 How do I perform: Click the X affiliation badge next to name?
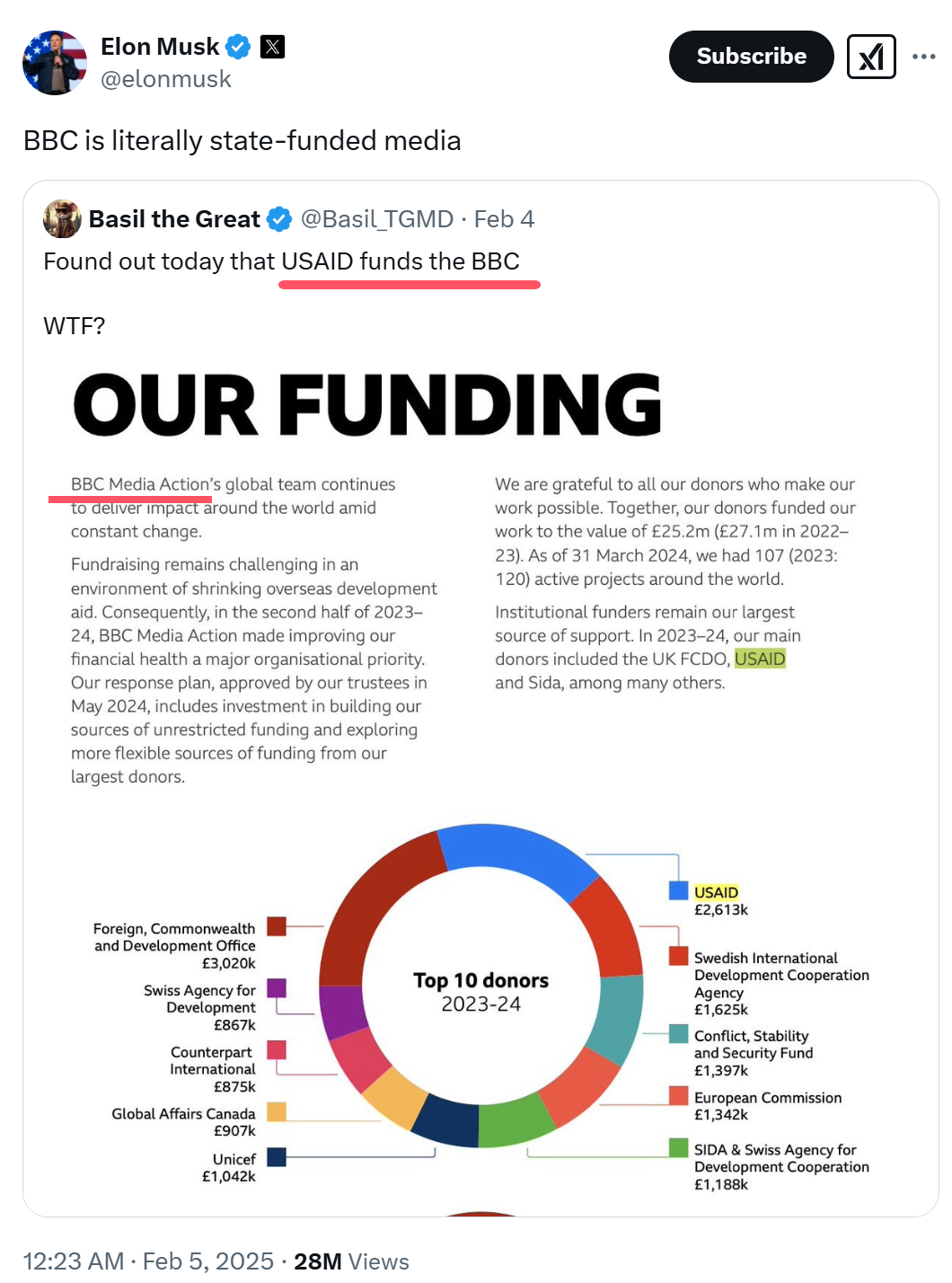point(272,47)
